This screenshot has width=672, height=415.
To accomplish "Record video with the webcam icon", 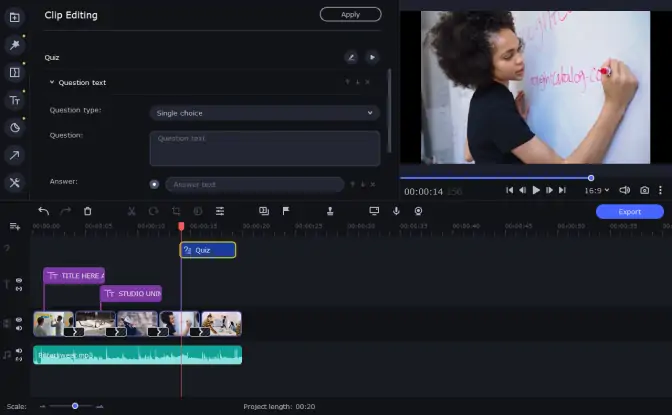I will pos(418,211).
